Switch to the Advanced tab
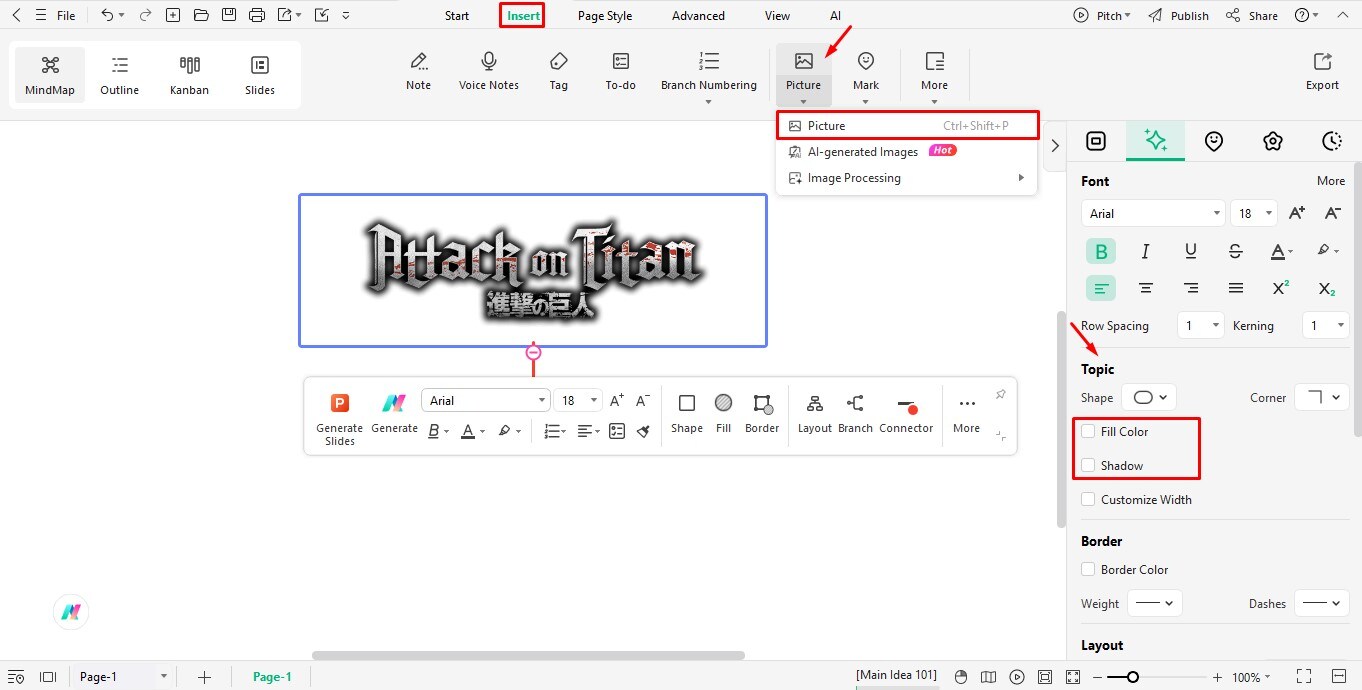 [x=698, y=15]
